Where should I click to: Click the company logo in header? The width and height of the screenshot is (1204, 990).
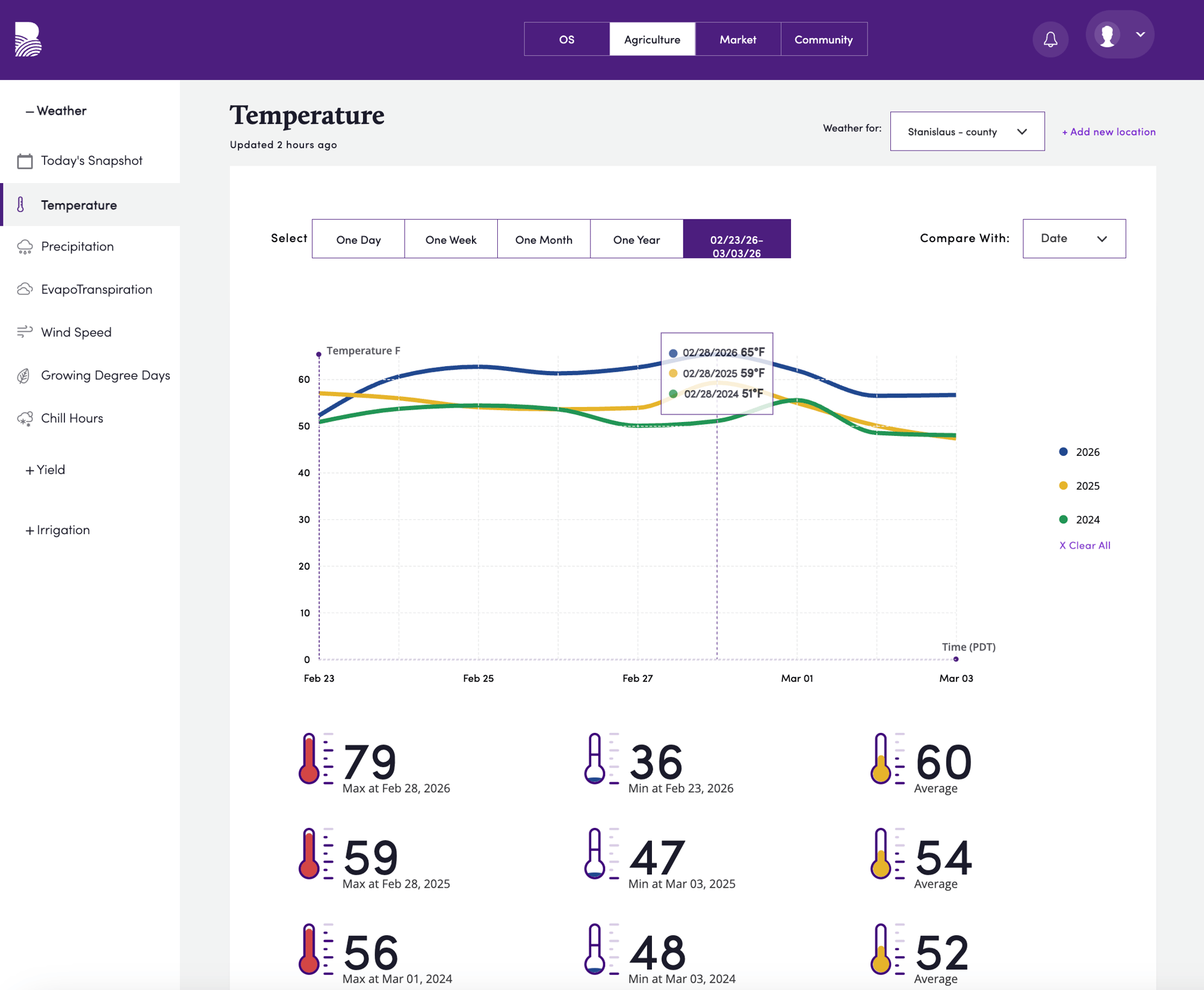28,39
